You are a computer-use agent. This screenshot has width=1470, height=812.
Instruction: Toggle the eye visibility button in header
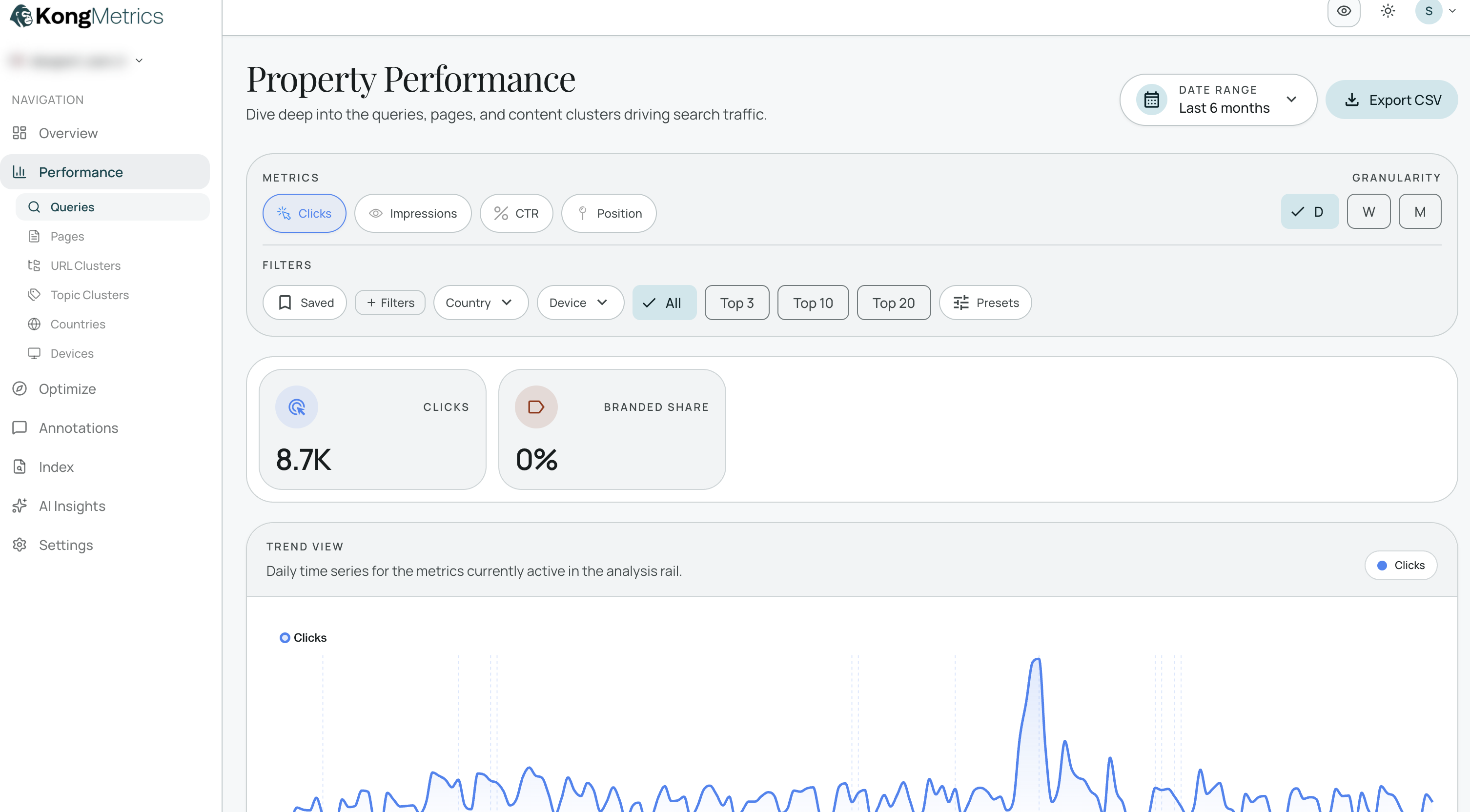click(x=1344, y=11)
